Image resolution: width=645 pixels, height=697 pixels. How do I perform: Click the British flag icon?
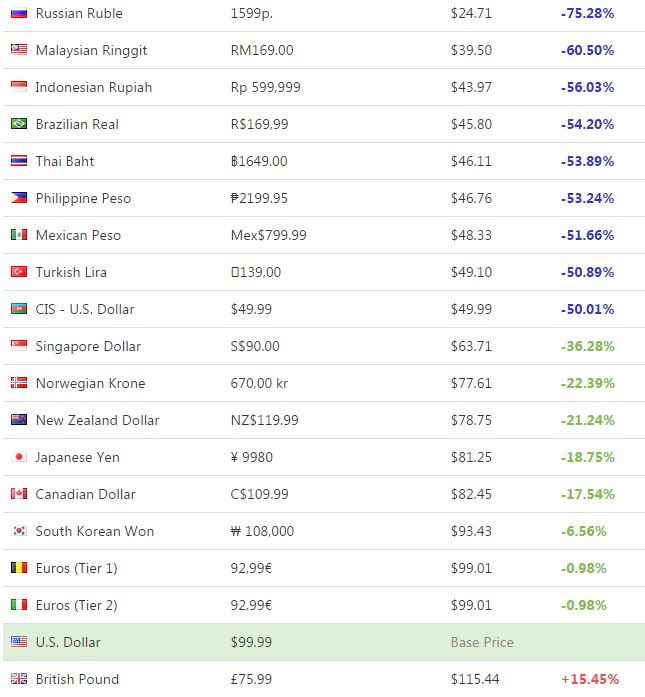(x=19, y=678)
